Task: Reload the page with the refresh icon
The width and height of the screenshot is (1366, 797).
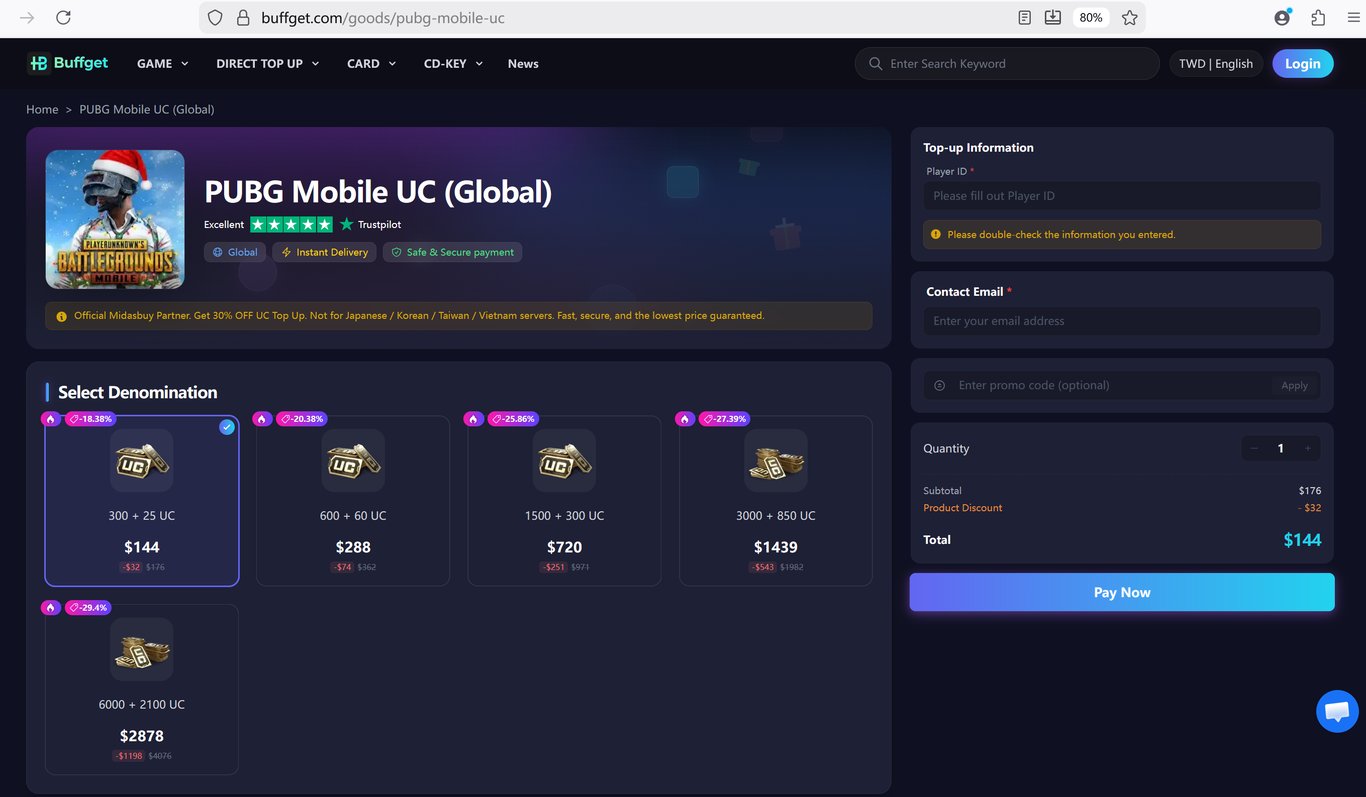Action: (63, 18)
